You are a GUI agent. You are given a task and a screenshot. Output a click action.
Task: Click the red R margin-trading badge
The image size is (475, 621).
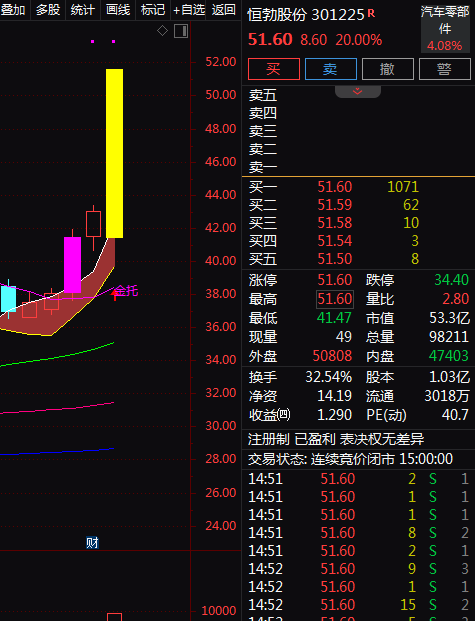pos(371,13)
